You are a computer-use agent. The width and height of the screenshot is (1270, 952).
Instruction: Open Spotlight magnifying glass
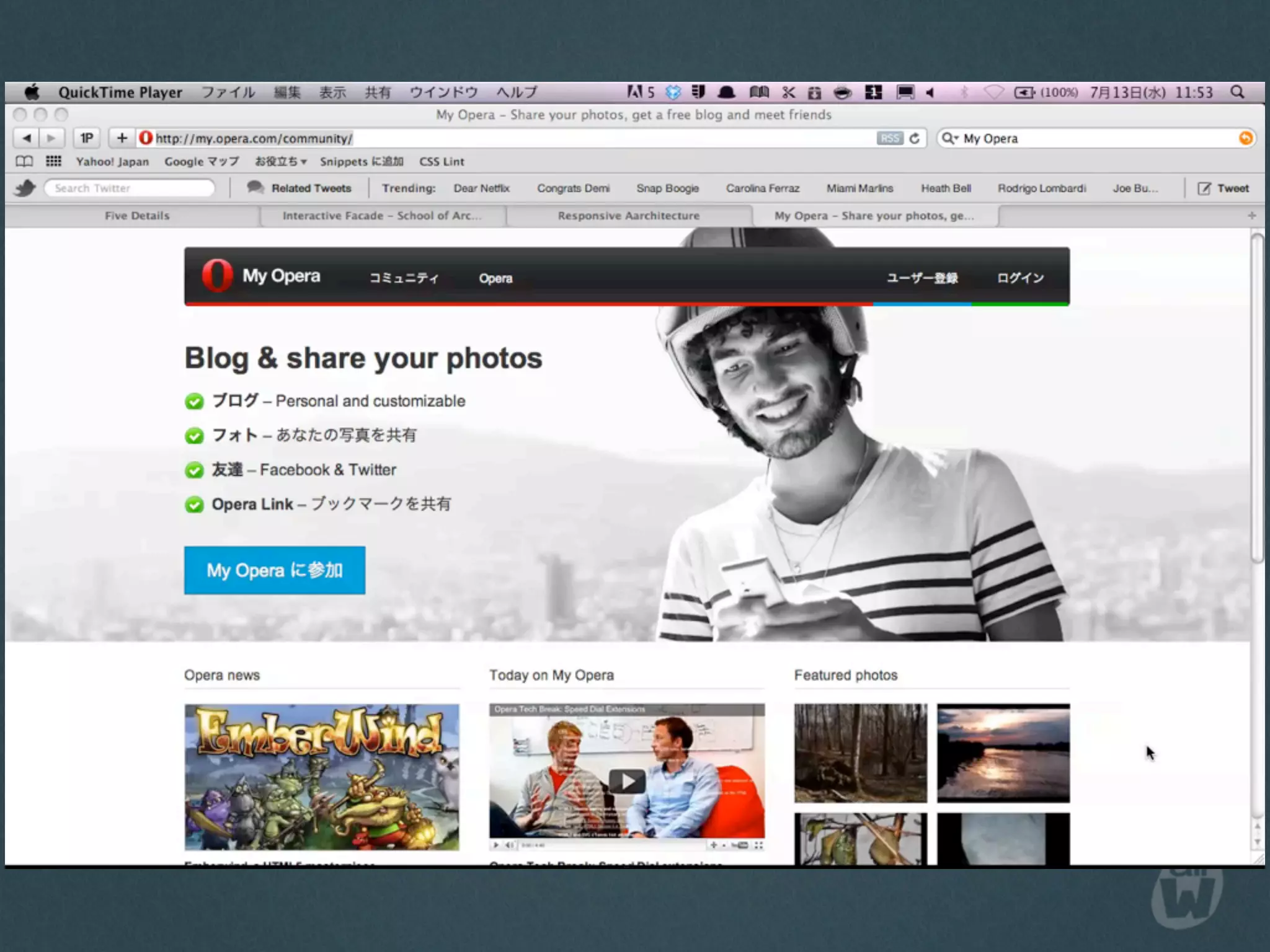(x=1237, y=92)
